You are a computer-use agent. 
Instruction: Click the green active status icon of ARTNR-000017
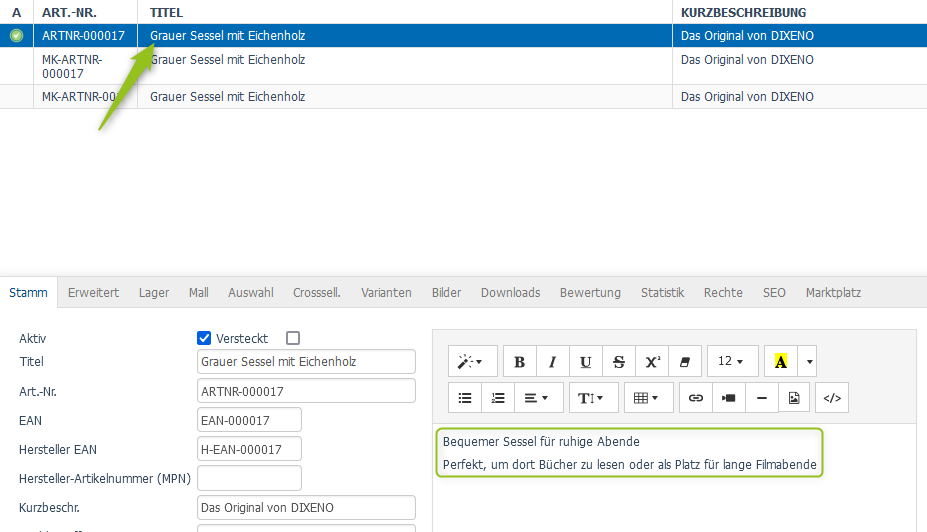click(x=17, y=35)
